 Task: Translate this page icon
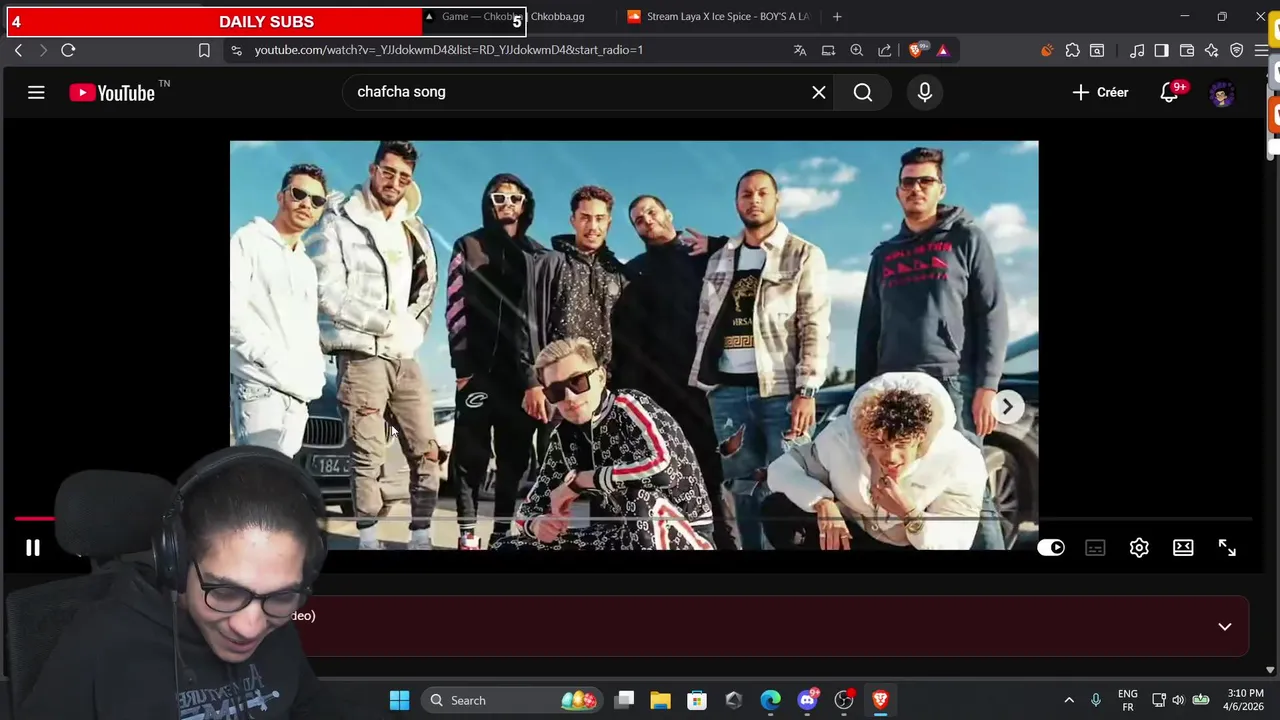pyautogui.click(x=800, y=50)
